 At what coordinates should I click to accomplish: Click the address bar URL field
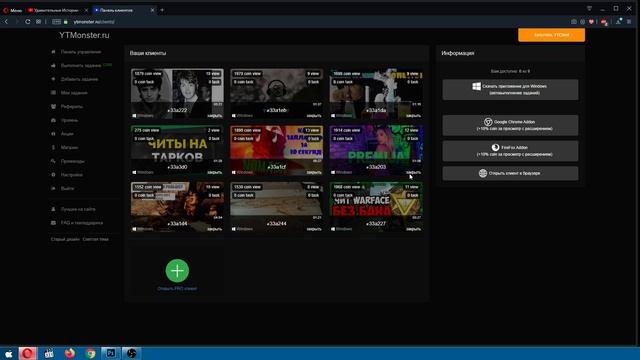(94, 22)
